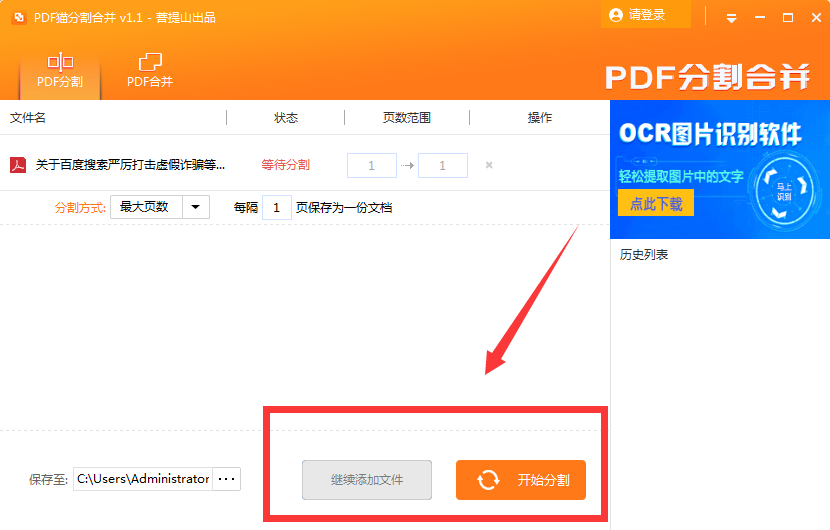Click the 继续添加文件 button
Screen dimensions: 830x530
(367, 480)
